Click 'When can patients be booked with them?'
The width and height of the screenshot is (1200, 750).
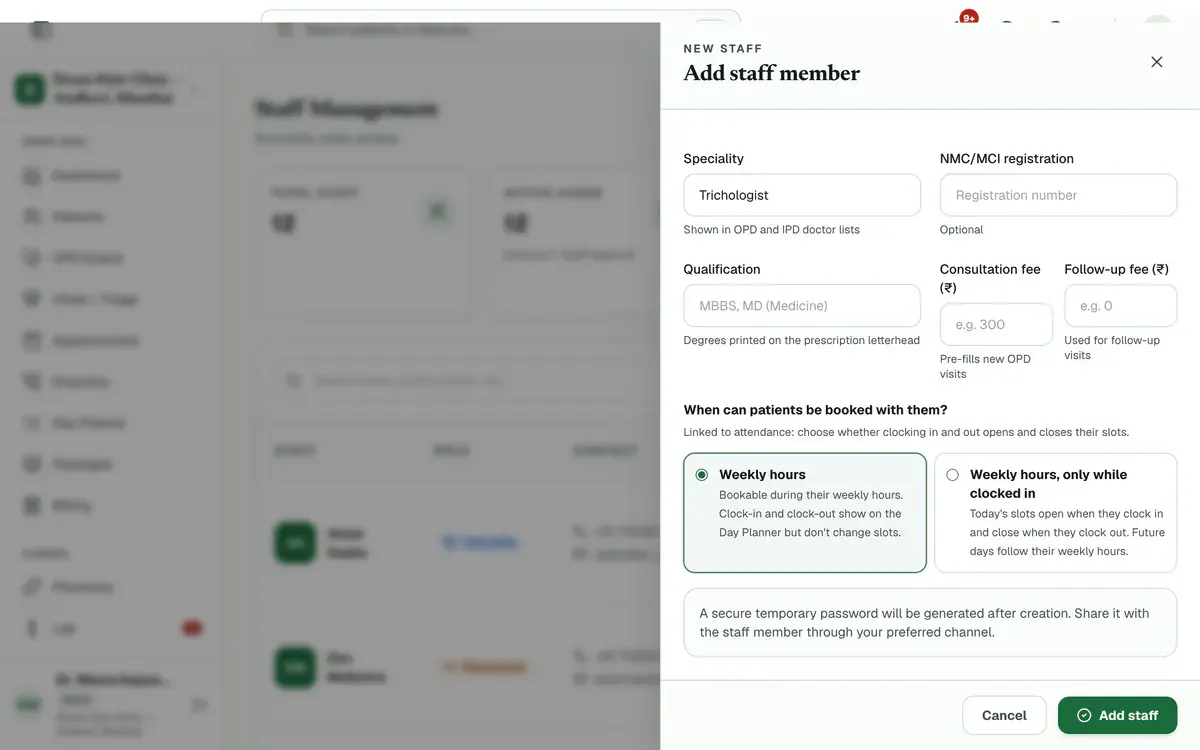[x=816, y=410]
